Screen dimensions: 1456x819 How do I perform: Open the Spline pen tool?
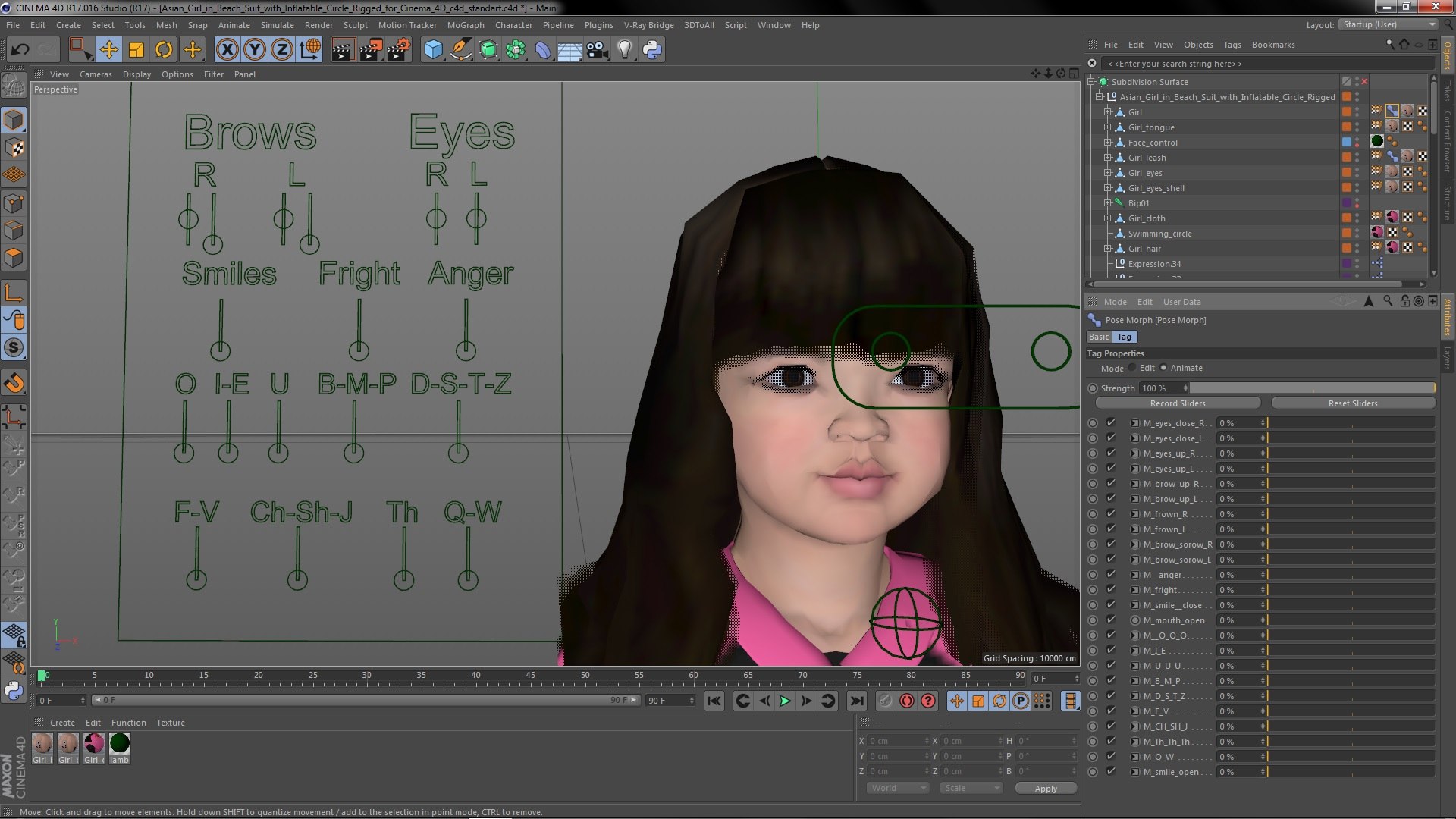tap(460, 50)
